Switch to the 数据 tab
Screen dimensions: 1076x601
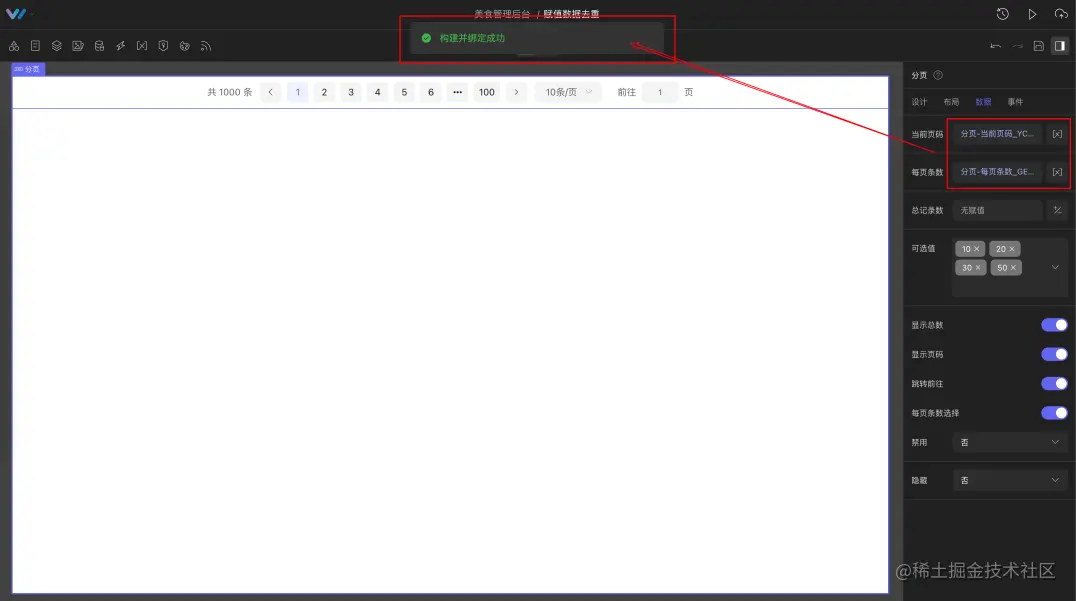point(983,102)
